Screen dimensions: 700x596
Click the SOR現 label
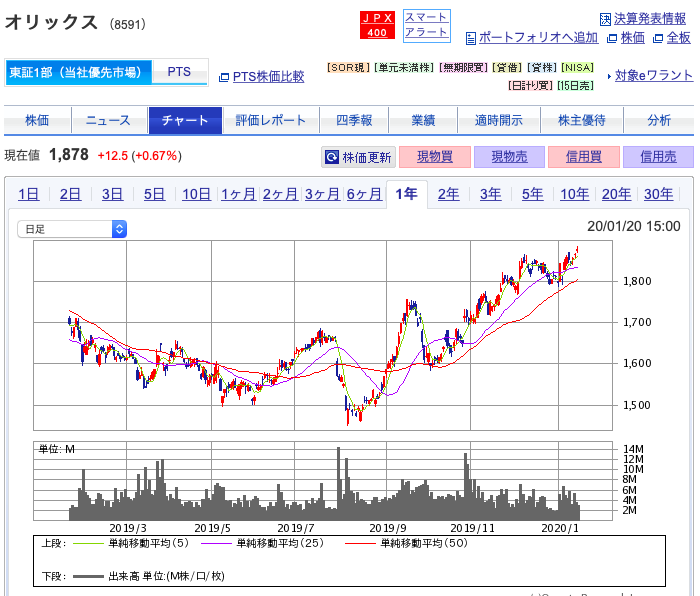click(x=349, y=67)
